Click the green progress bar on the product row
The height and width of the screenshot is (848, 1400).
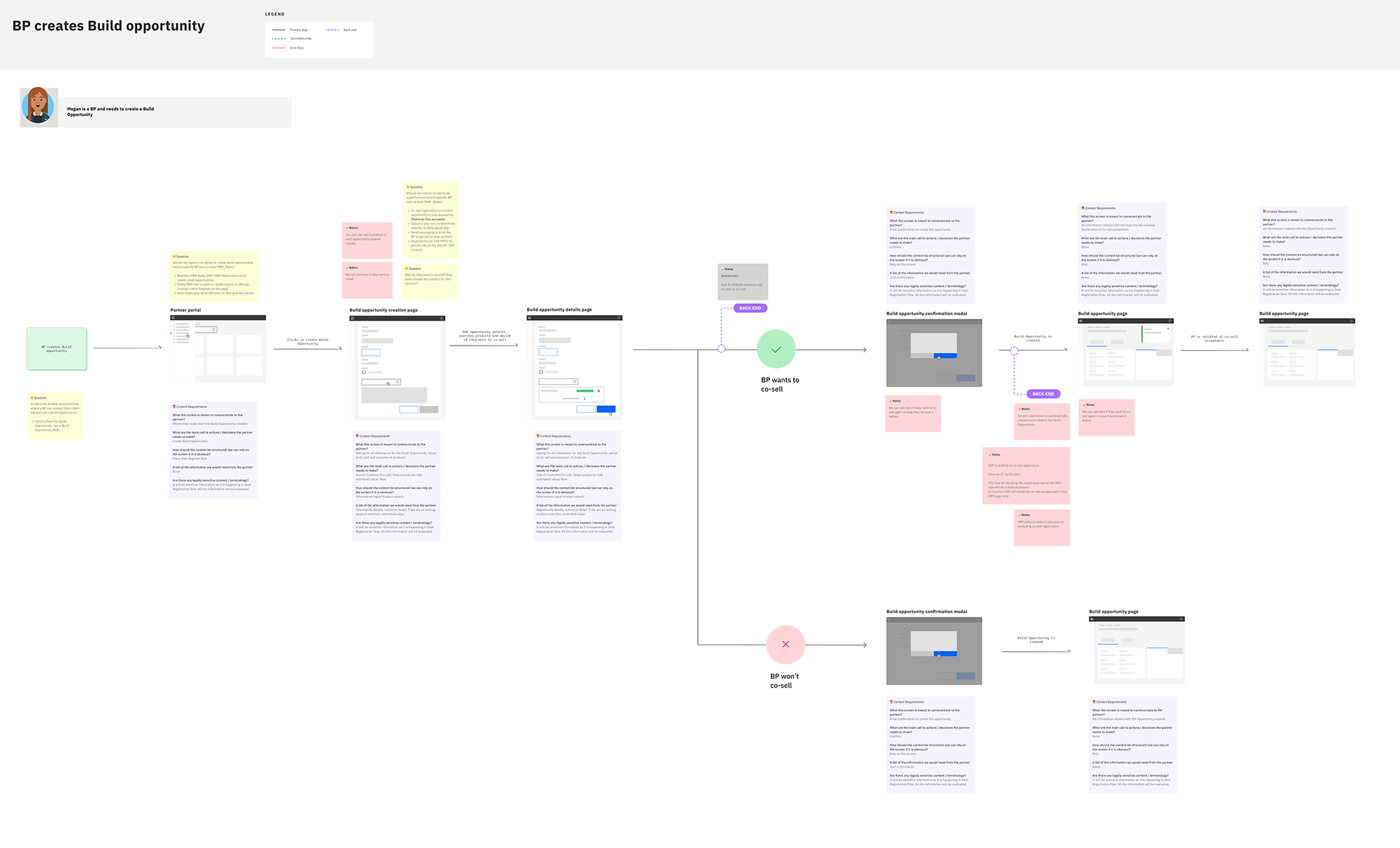tap(586, 391)
